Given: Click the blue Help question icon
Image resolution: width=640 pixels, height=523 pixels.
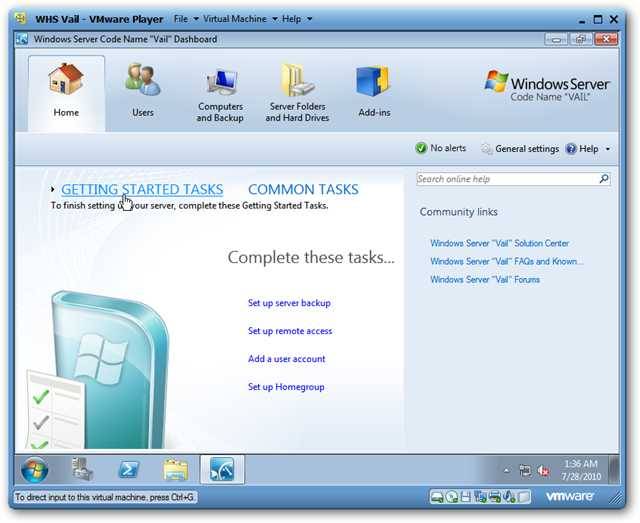Looking at the screenshot, I should pyautogui.click(x=571, y=149).
